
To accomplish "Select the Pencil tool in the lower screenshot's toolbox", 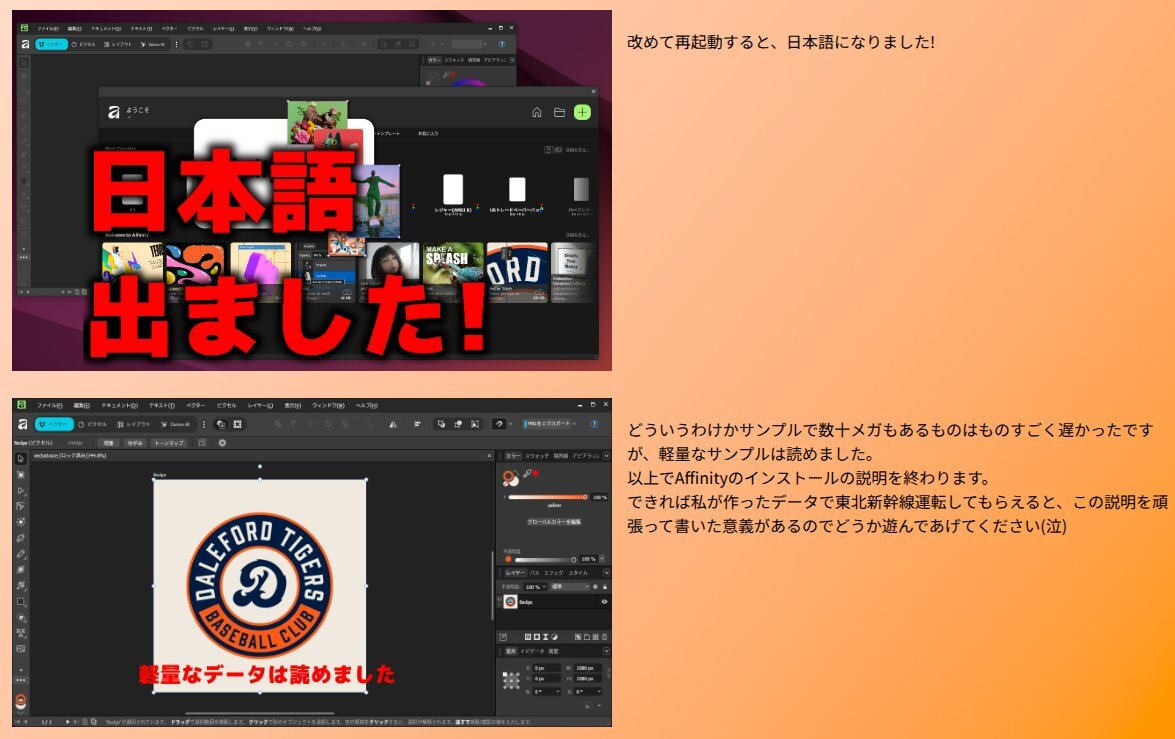I will point(21,554).
